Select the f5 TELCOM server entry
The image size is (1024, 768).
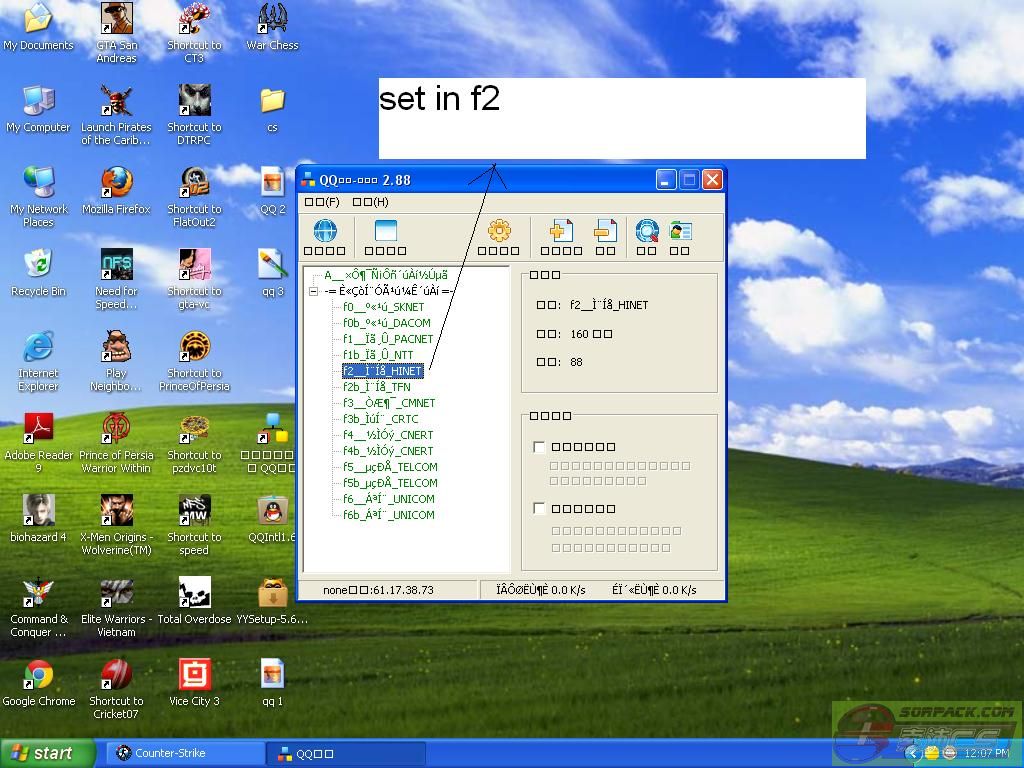coord(390,467)
